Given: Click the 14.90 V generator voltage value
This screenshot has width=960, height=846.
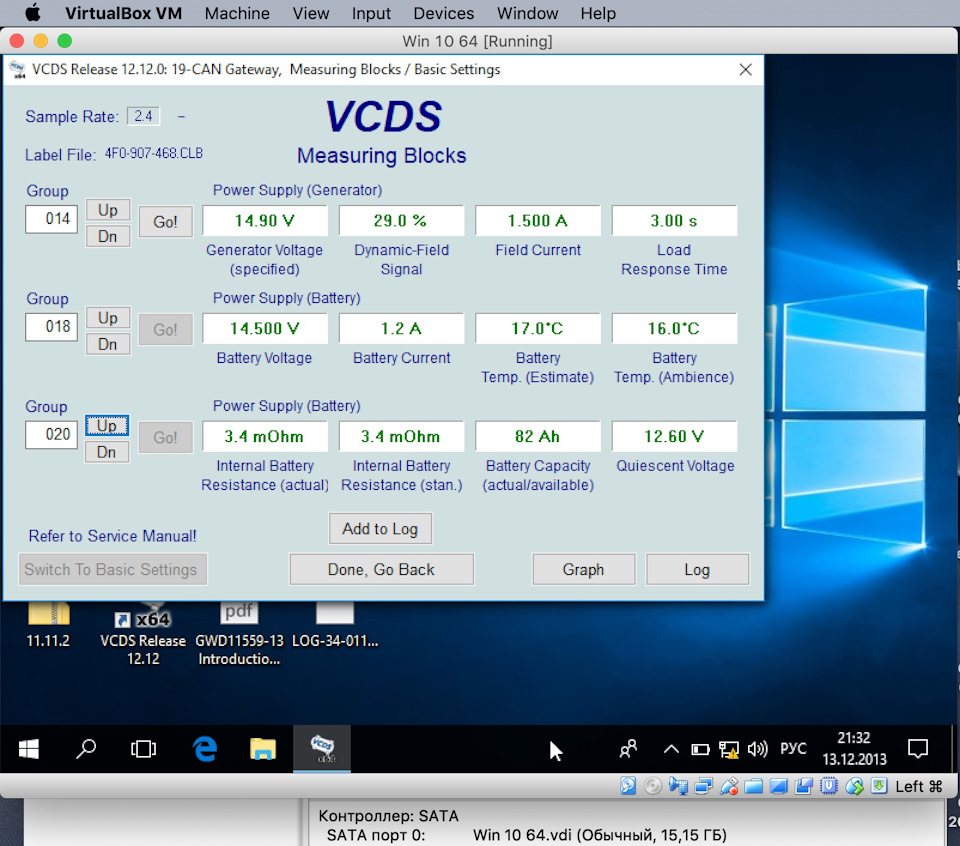Looking at the screenshot, I should (x=264, y=220).
